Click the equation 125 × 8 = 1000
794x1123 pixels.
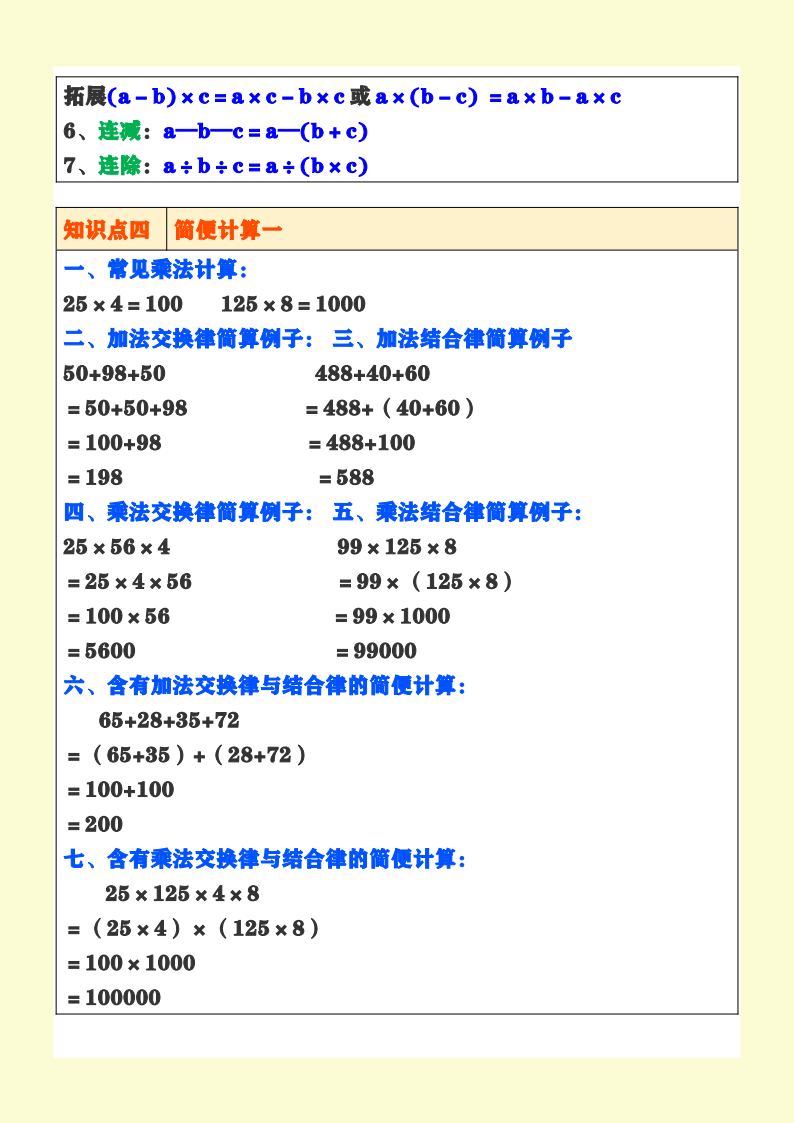pyautogui.click(x=293, y=304)
